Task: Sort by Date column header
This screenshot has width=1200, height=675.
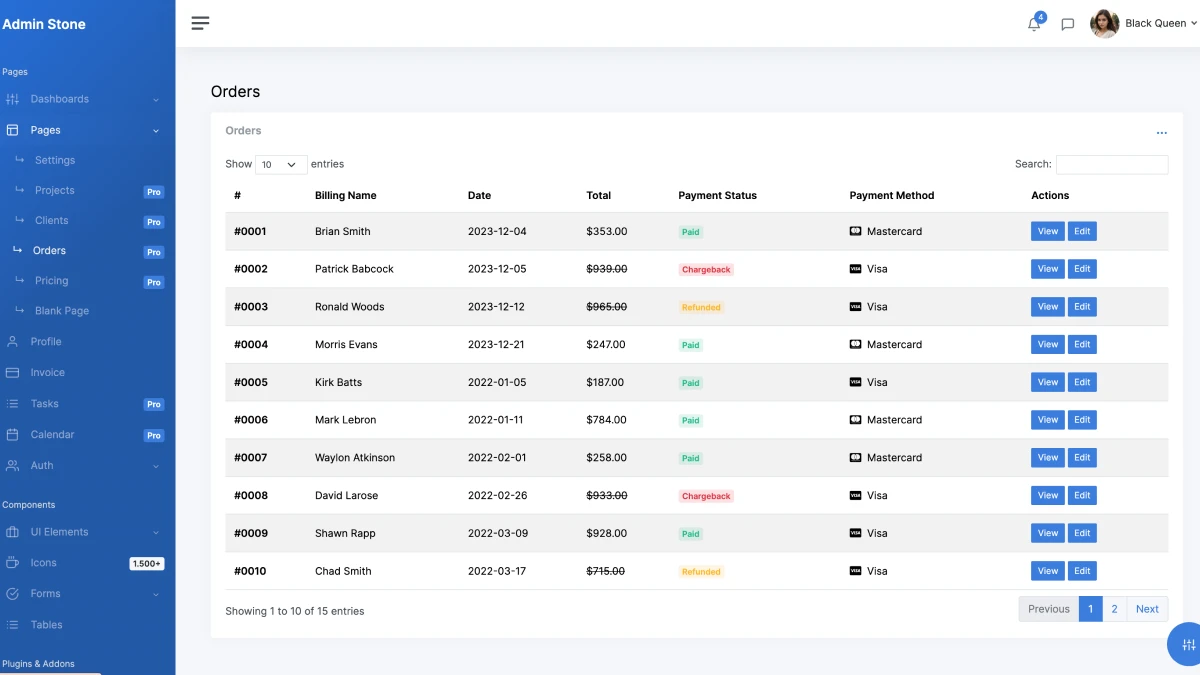Action: tap(479, 196)
